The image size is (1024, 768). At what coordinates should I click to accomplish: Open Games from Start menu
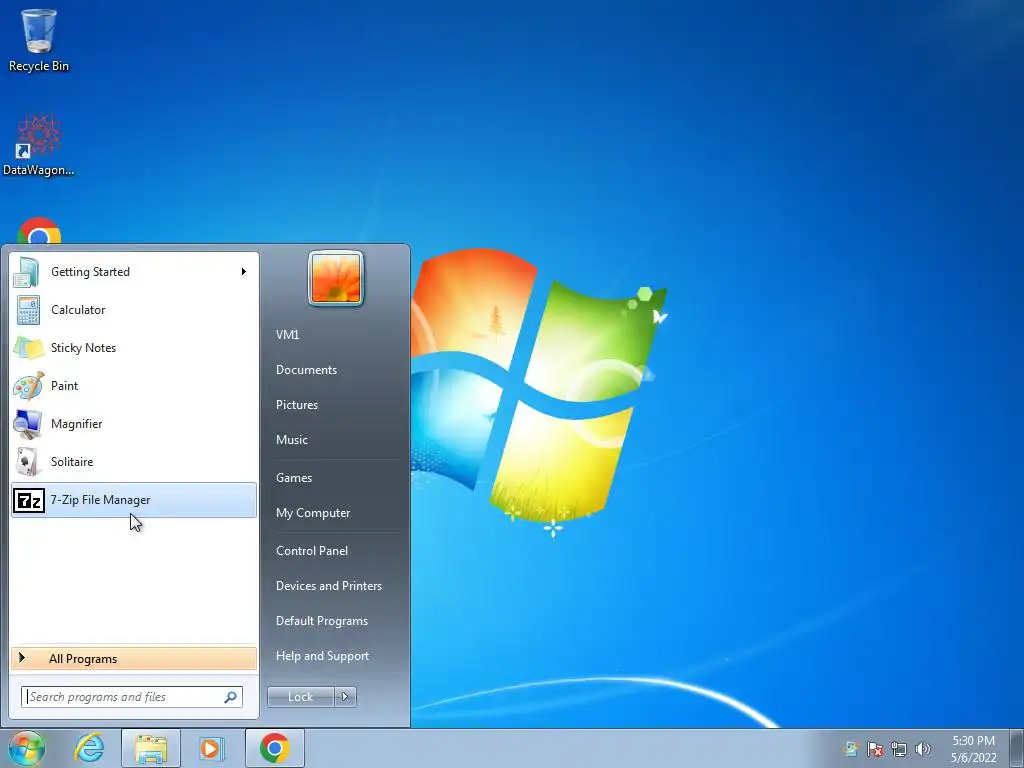(x=294, y=477)
